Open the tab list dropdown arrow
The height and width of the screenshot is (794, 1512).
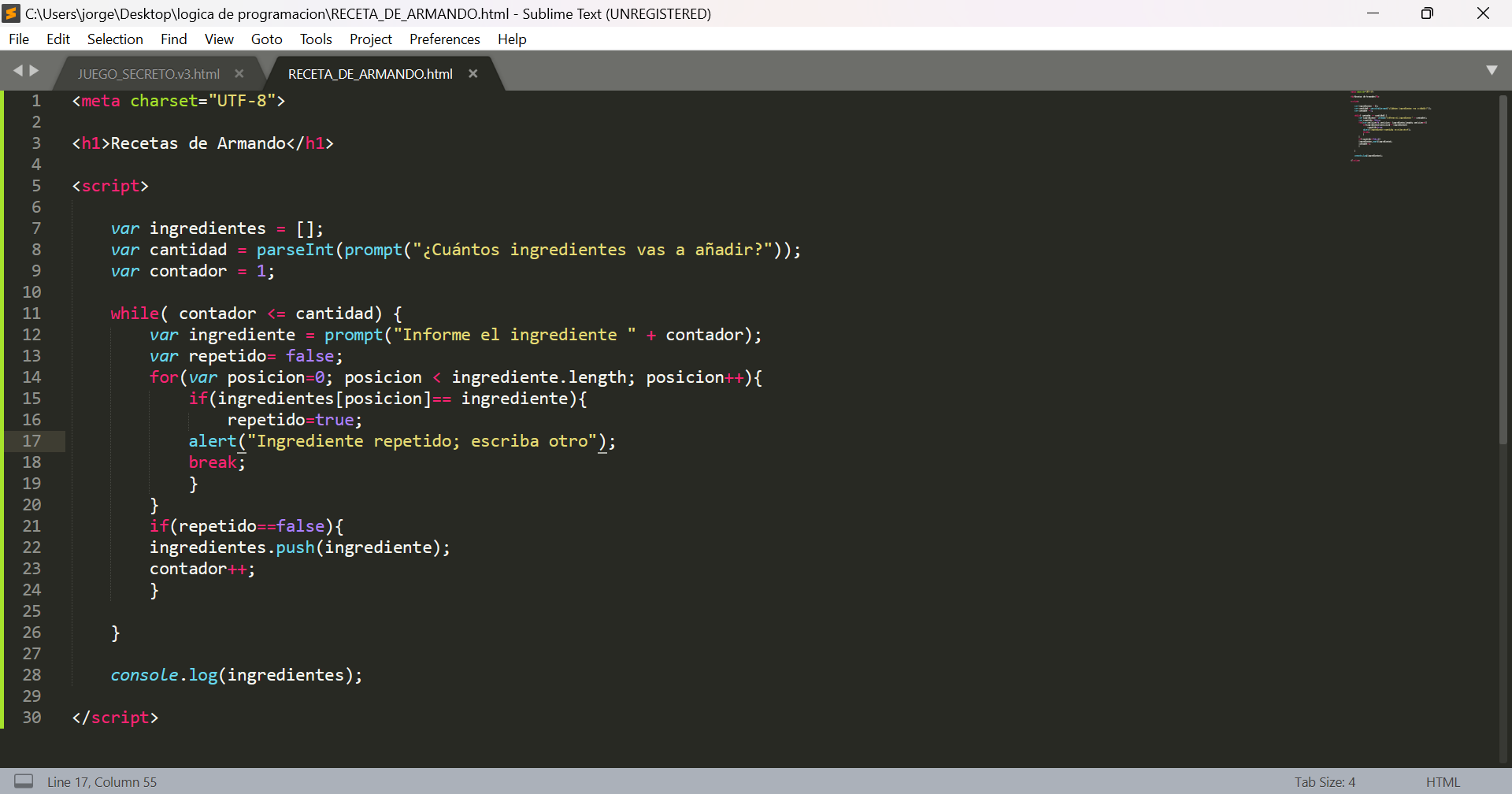click(1492, 70)
